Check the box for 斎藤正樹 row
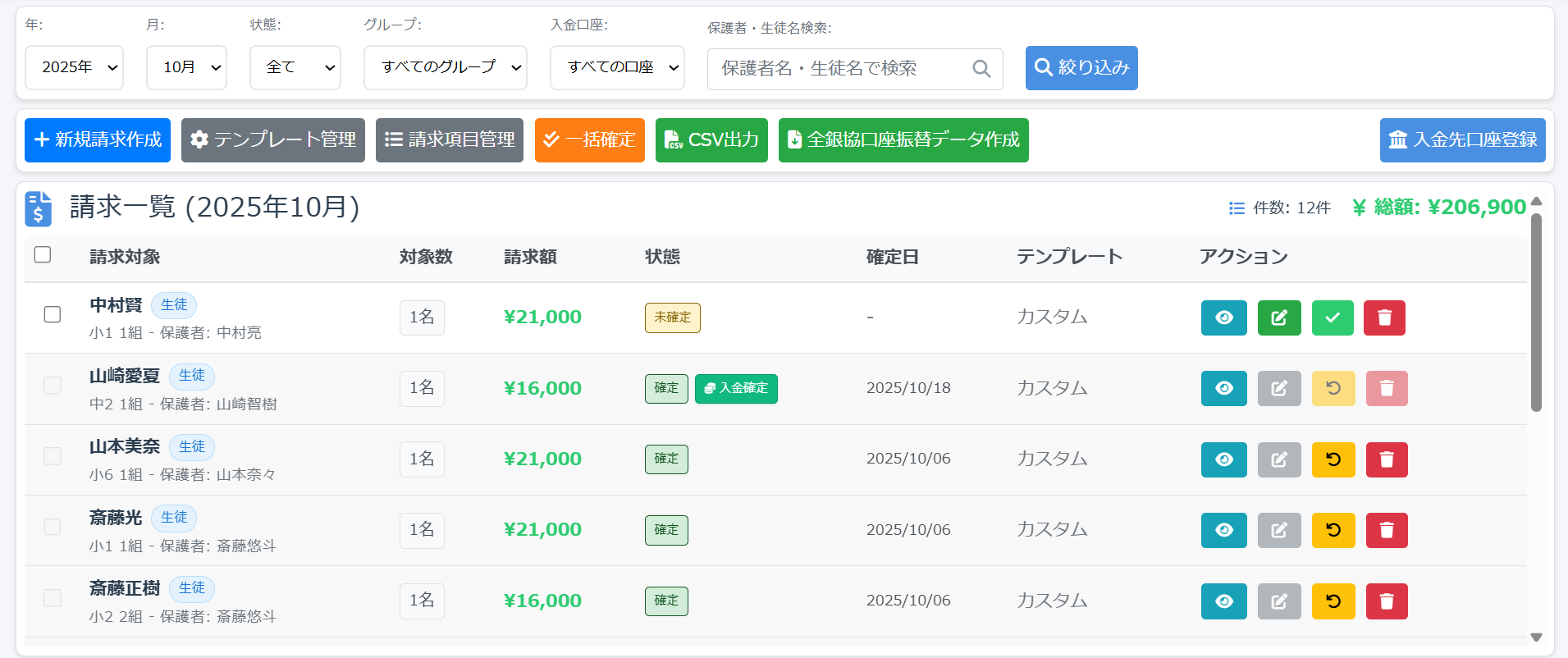 [x=53, y=597]
